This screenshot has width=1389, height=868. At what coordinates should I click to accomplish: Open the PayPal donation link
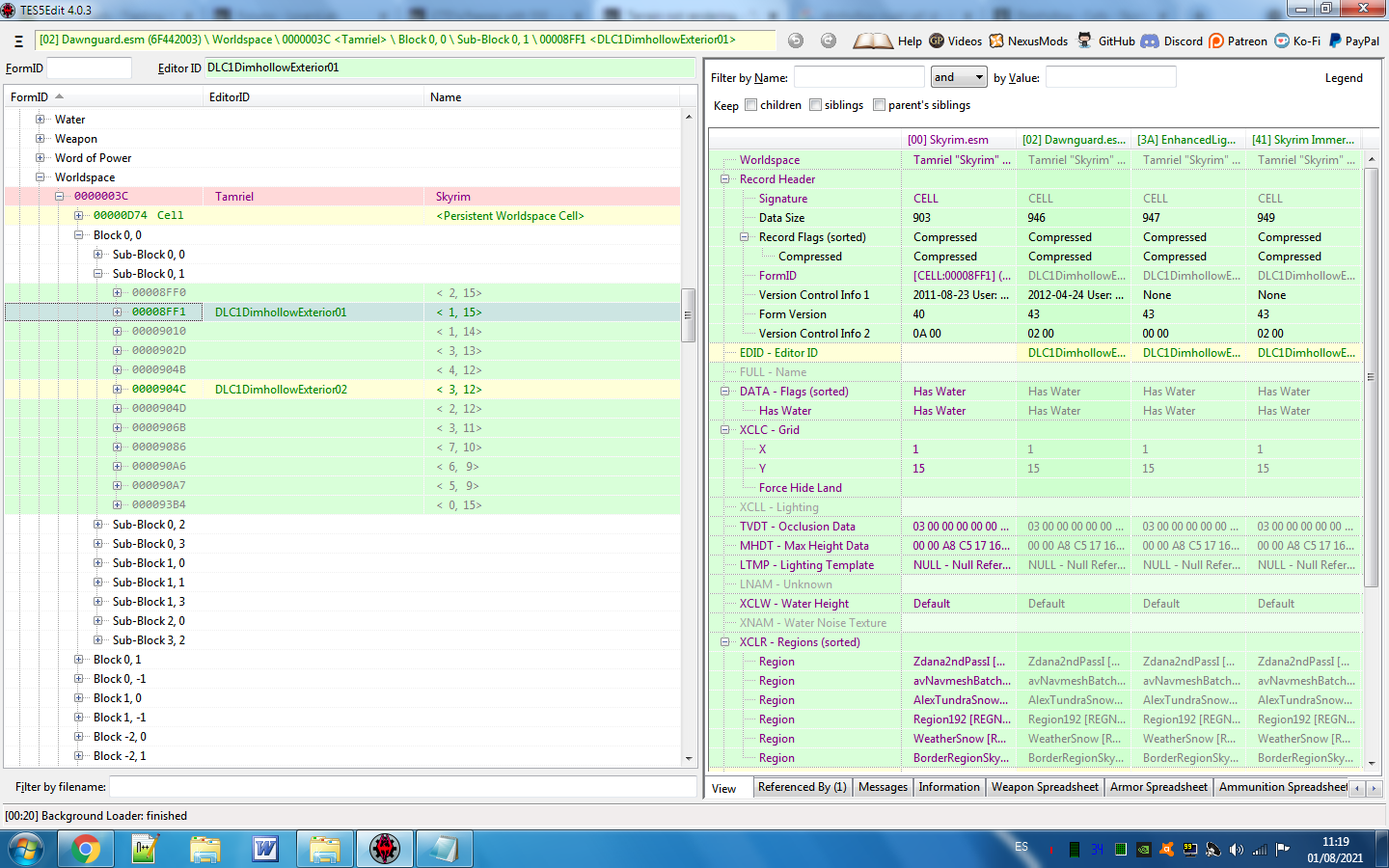(1353, 41)
